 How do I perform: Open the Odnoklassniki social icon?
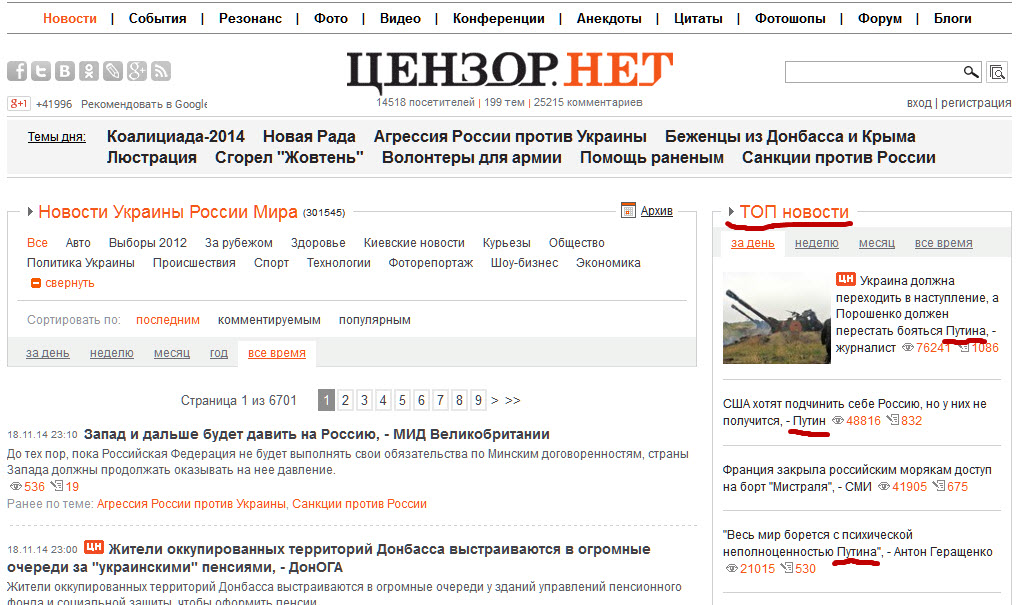coord(89,70)
